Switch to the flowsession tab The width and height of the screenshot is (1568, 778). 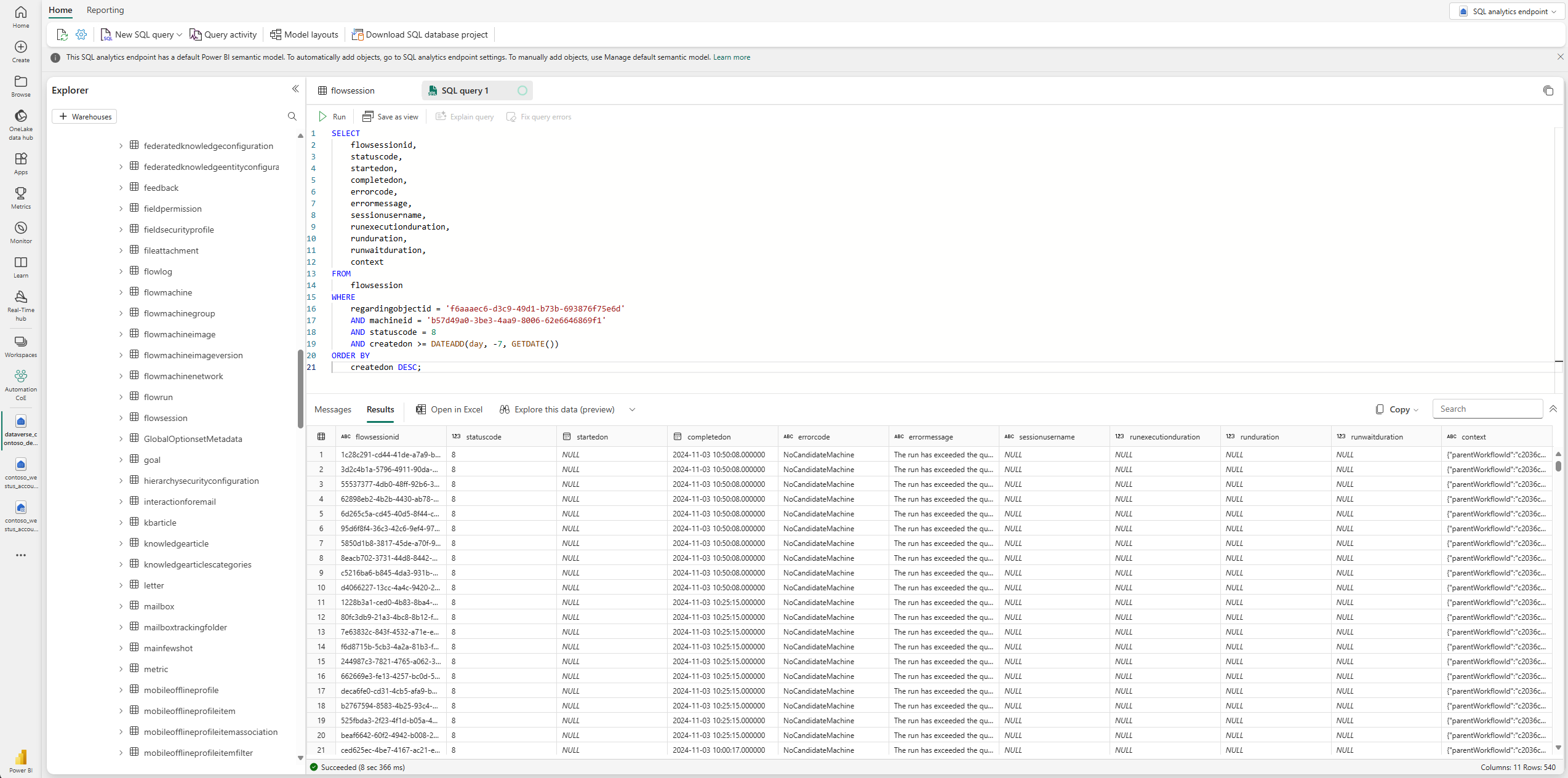click(352, 90)
